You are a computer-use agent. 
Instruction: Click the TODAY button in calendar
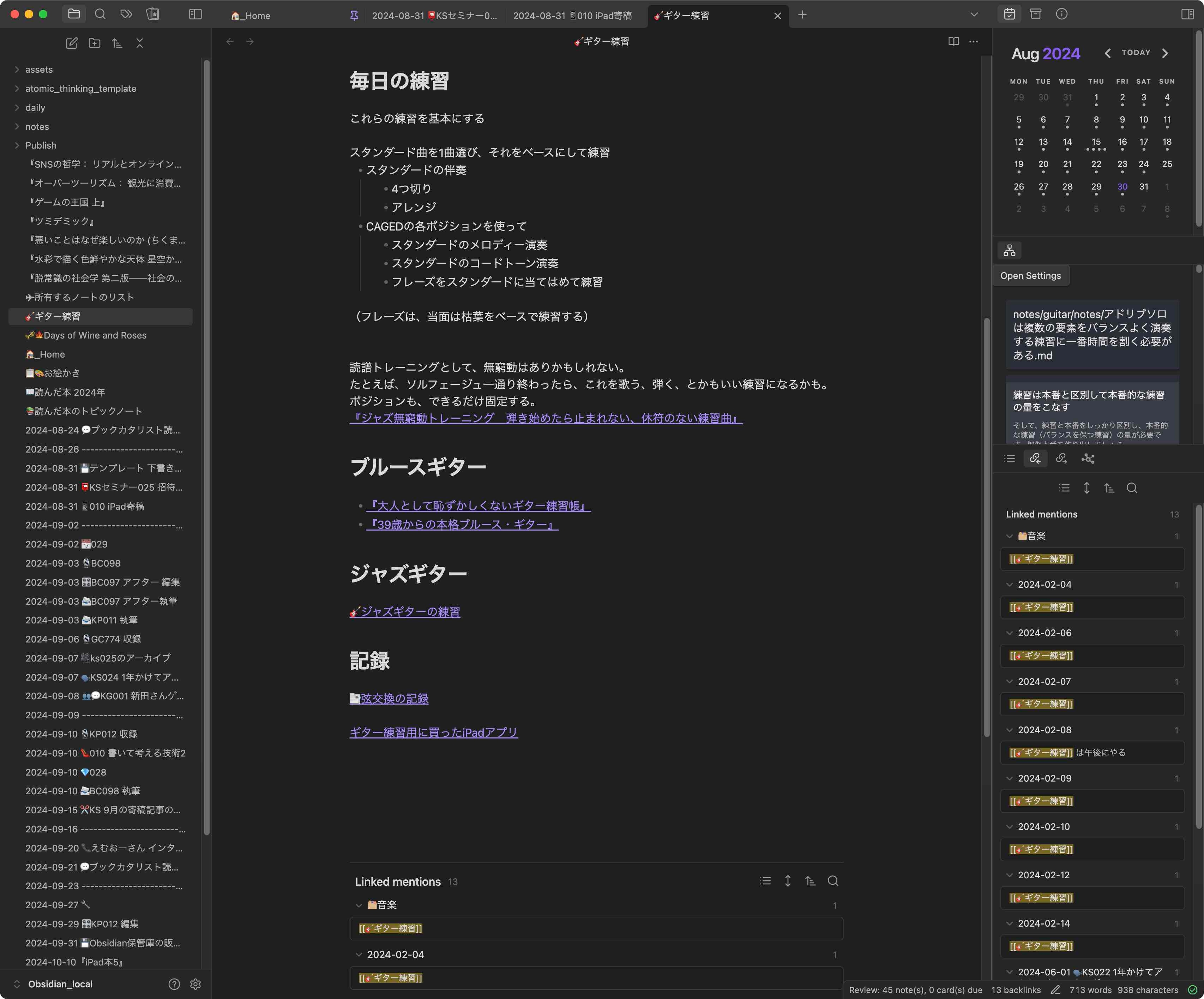coord(1136,53)
